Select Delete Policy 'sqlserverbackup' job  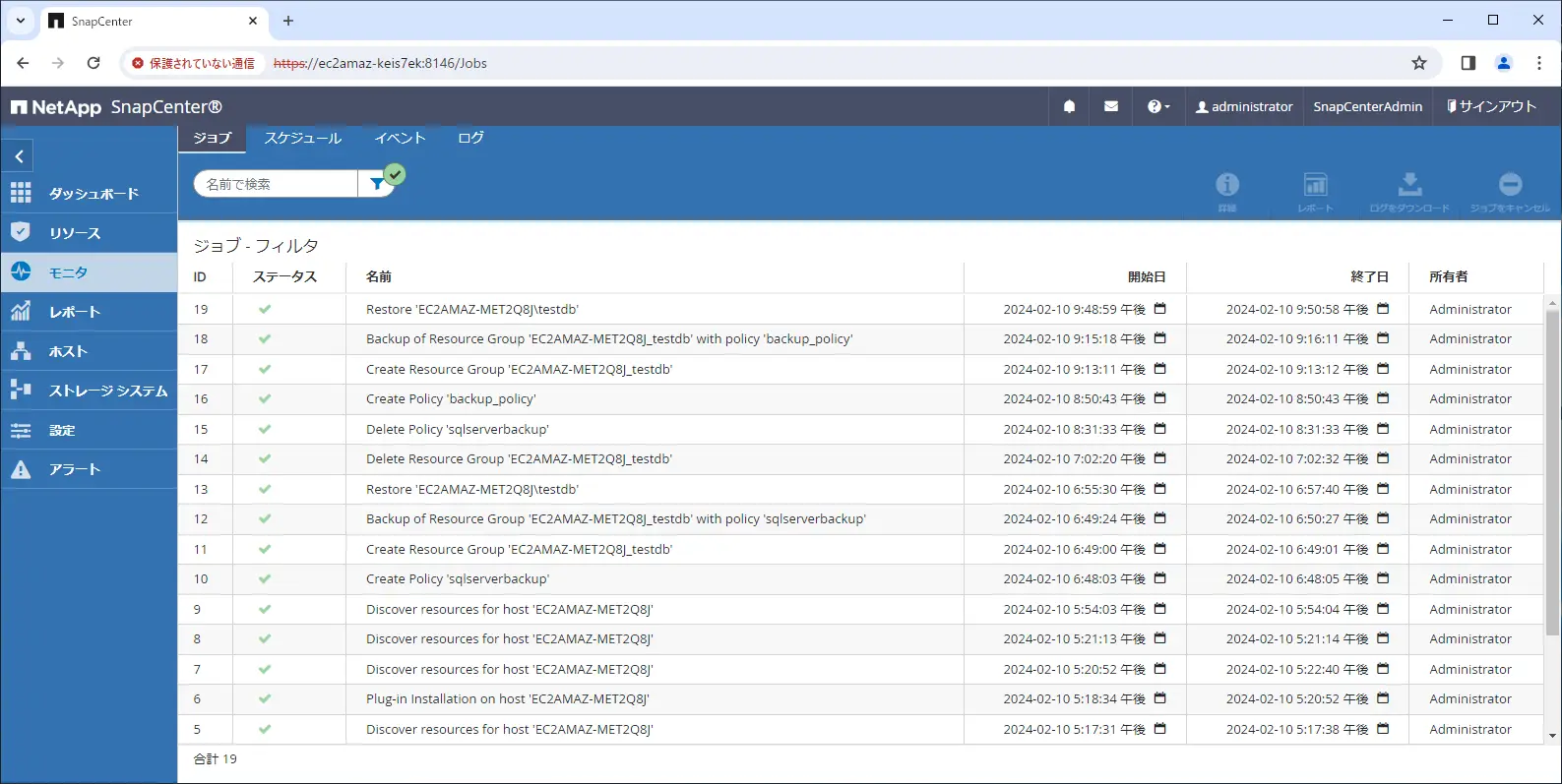click(860, 429)
